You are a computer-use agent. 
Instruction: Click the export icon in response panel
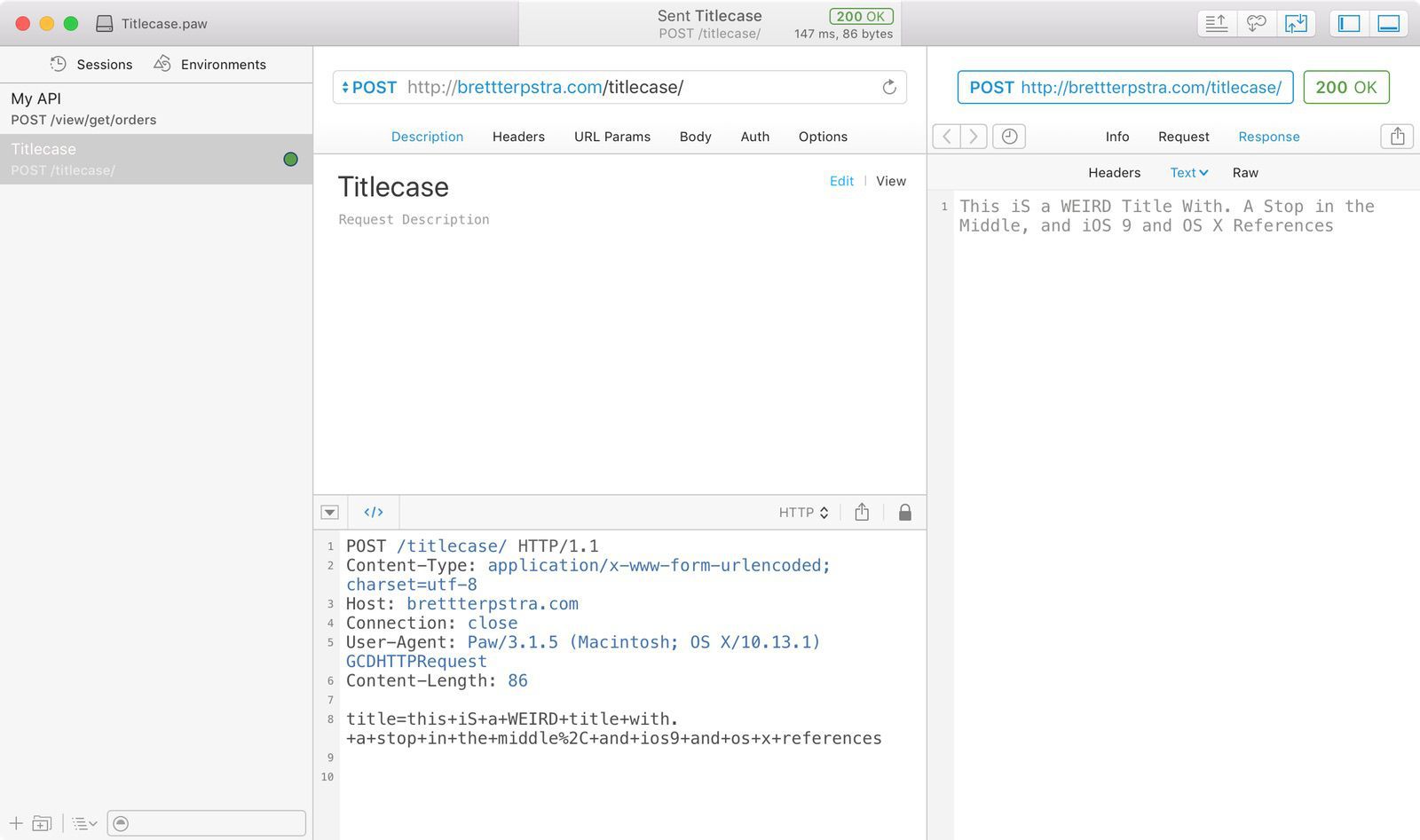pyautogui.click(x=1397, y=136)
